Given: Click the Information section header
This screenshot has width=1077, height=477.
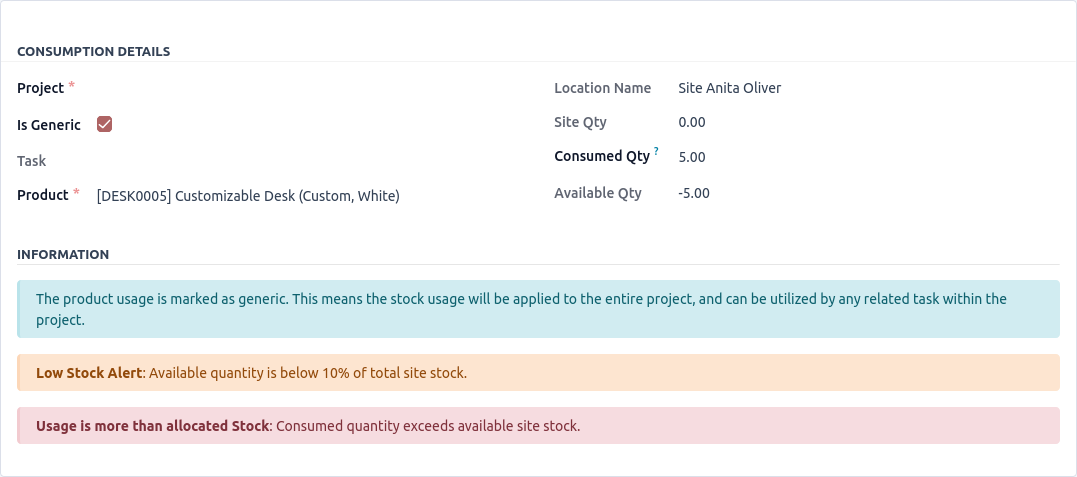Looking at the screenshot, I should [x=63, y=255].
